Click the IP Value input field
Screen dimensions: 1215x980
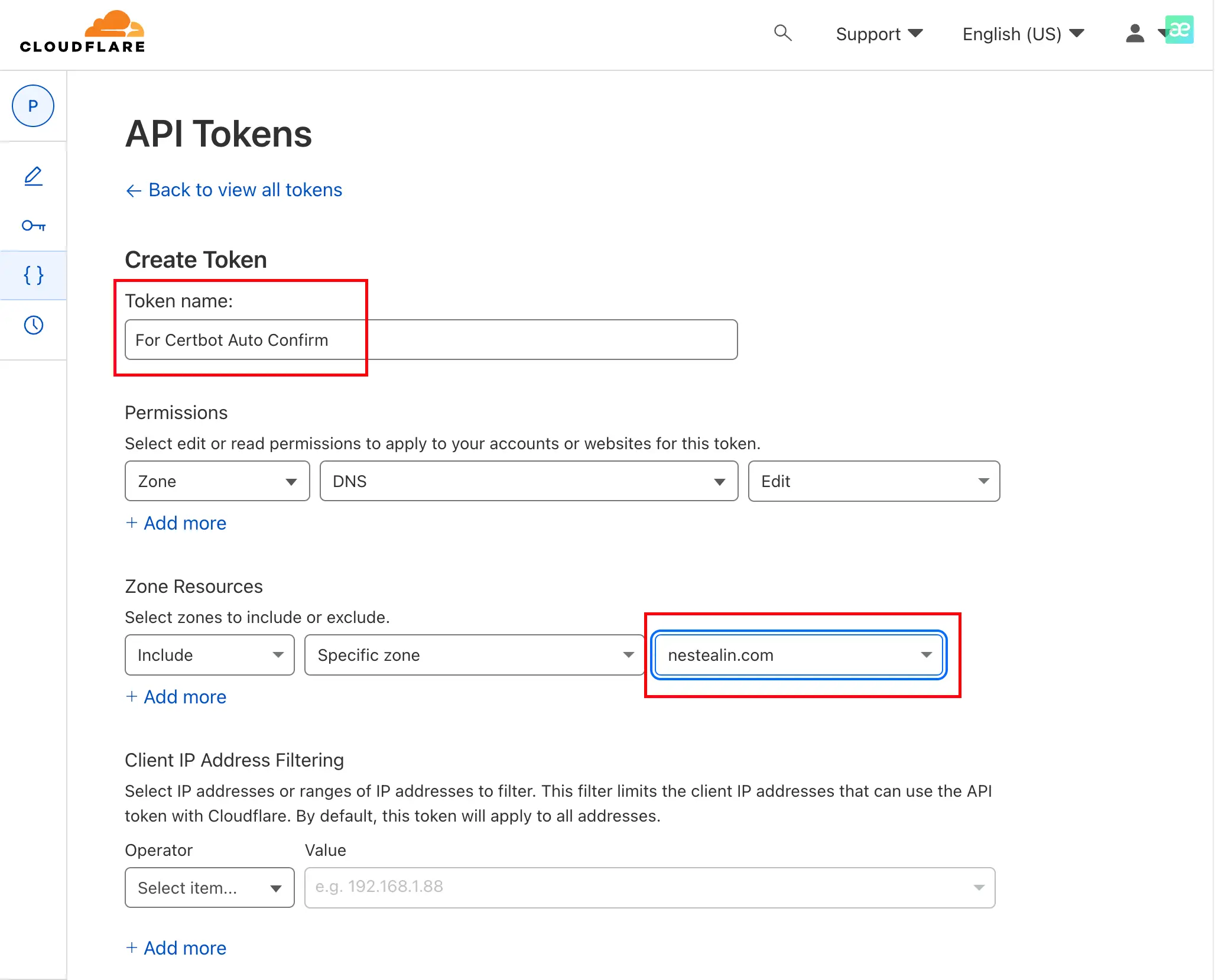(x=650, y=888)
